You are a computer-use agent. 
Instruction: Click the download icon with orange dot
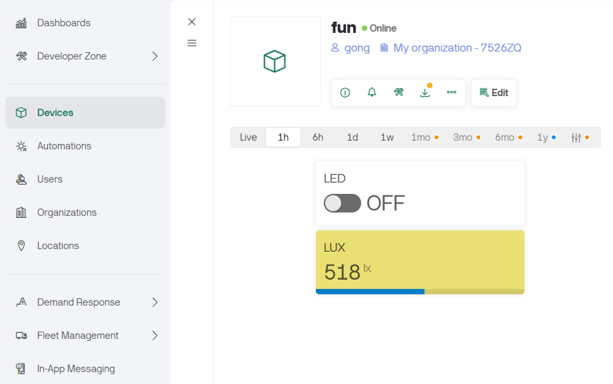pyautogui.click(x=425, y=92)
